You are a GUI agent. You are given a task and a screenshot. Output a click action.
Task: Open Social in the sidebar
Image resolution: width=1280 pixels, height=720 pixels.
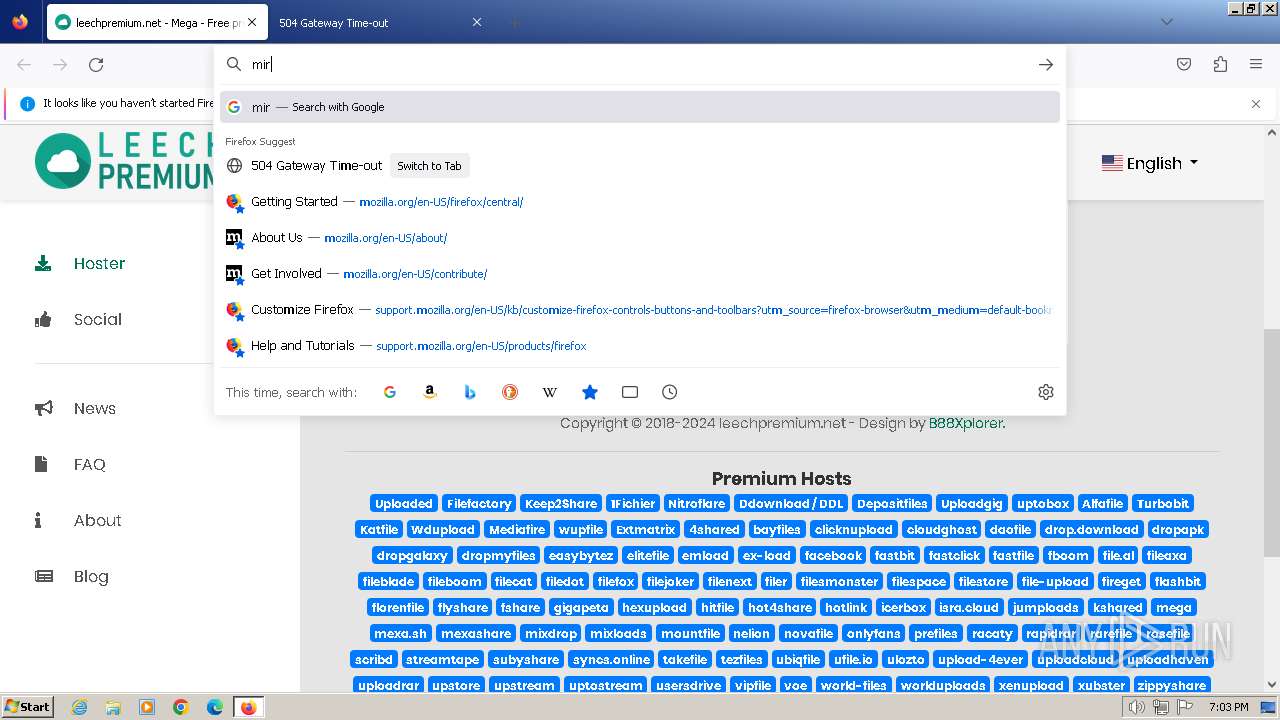pos(97,320)
